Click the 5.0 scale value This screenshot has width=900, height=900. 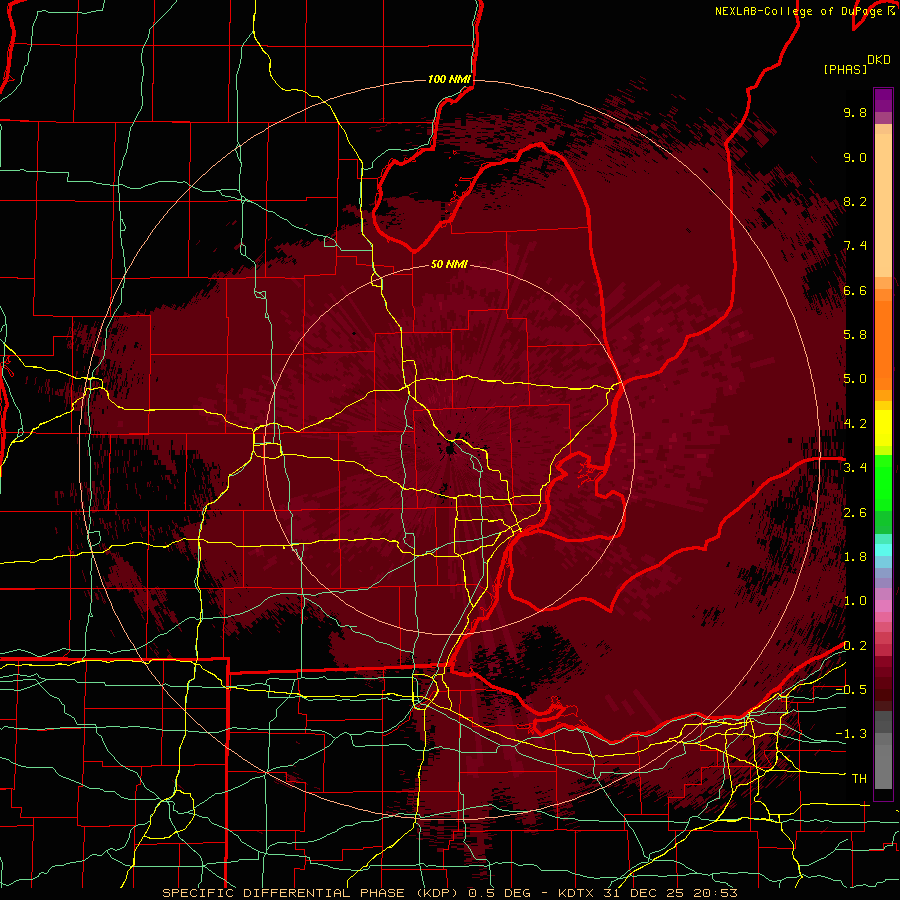click(855, 379)
